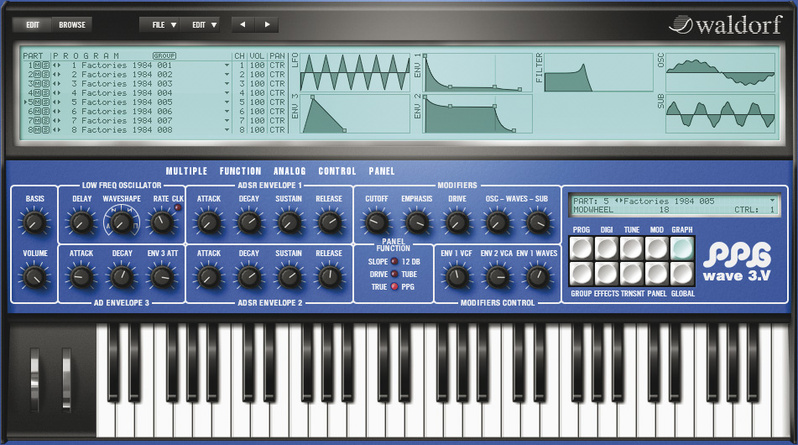798x445 pixels.
Task: Click the Volume knob
Action: pos(34,276)
